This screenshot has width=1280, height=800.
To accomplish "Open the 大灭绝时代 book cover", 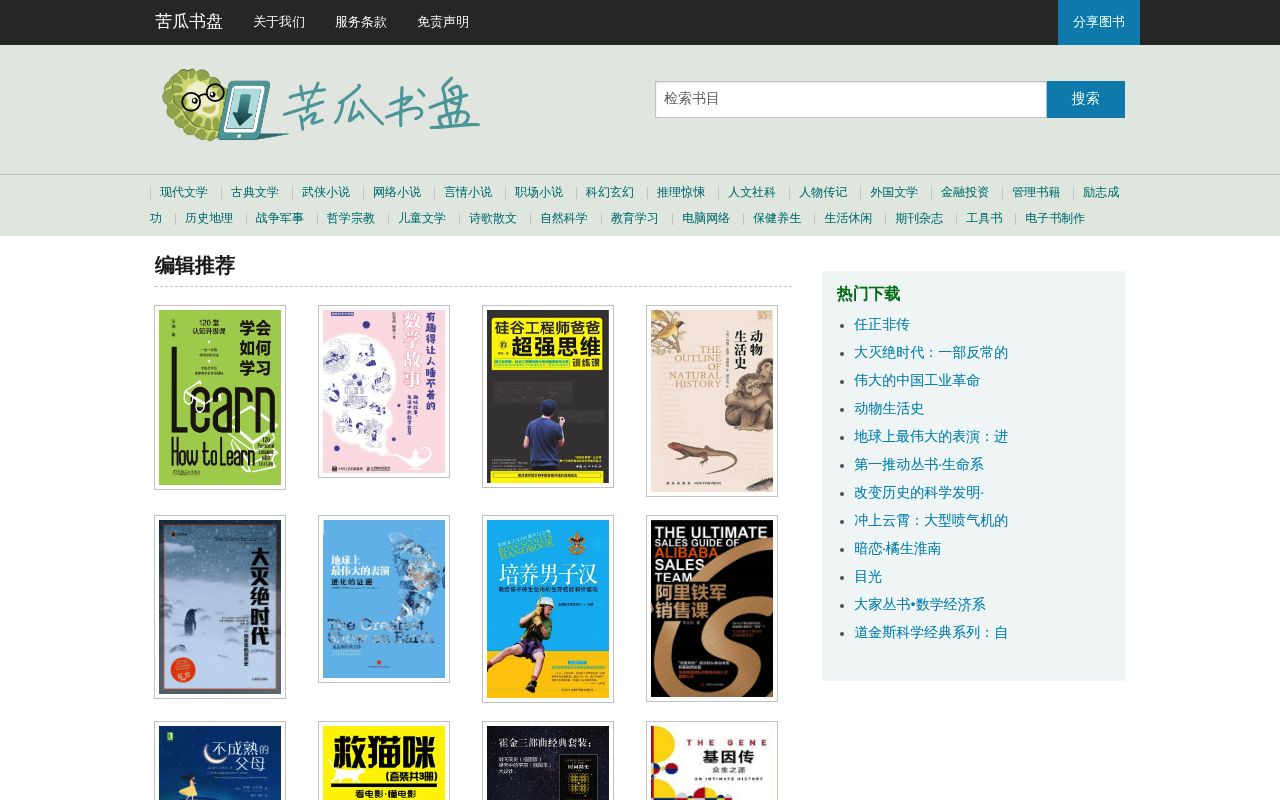I will click(220, 607).
